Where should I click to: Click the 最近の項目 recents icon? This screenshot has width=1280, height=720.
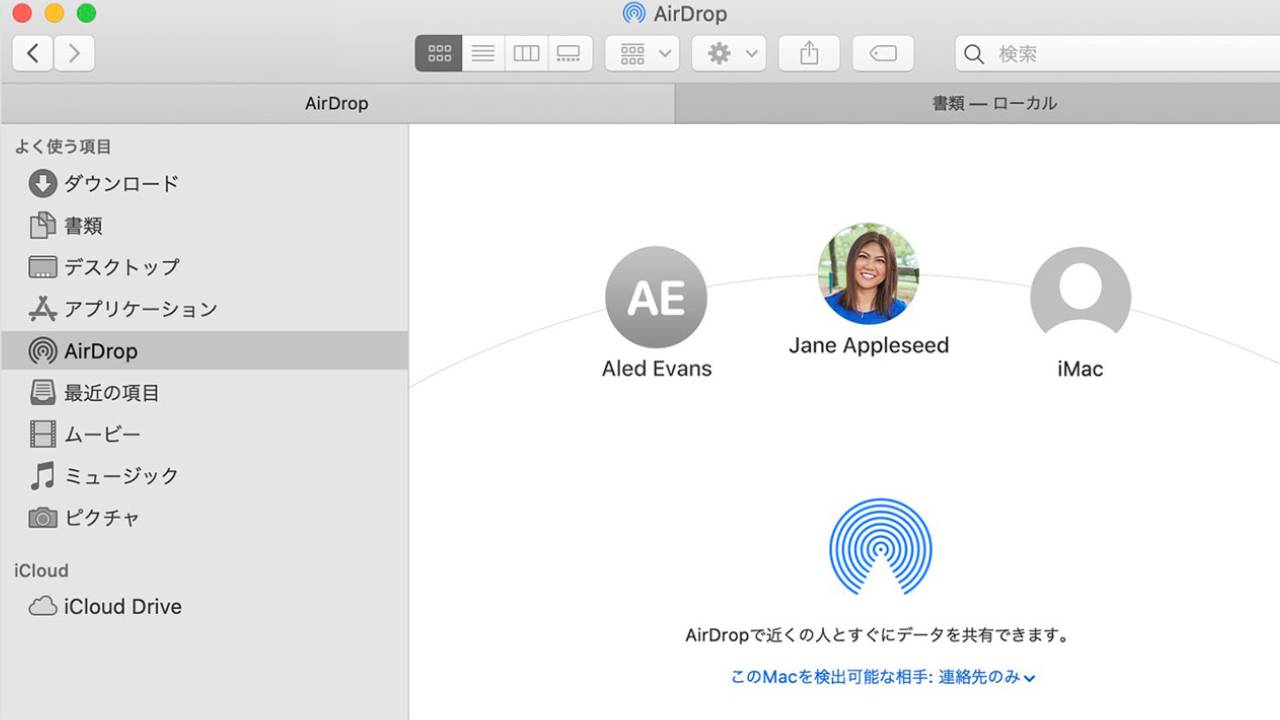pos(43,393)
